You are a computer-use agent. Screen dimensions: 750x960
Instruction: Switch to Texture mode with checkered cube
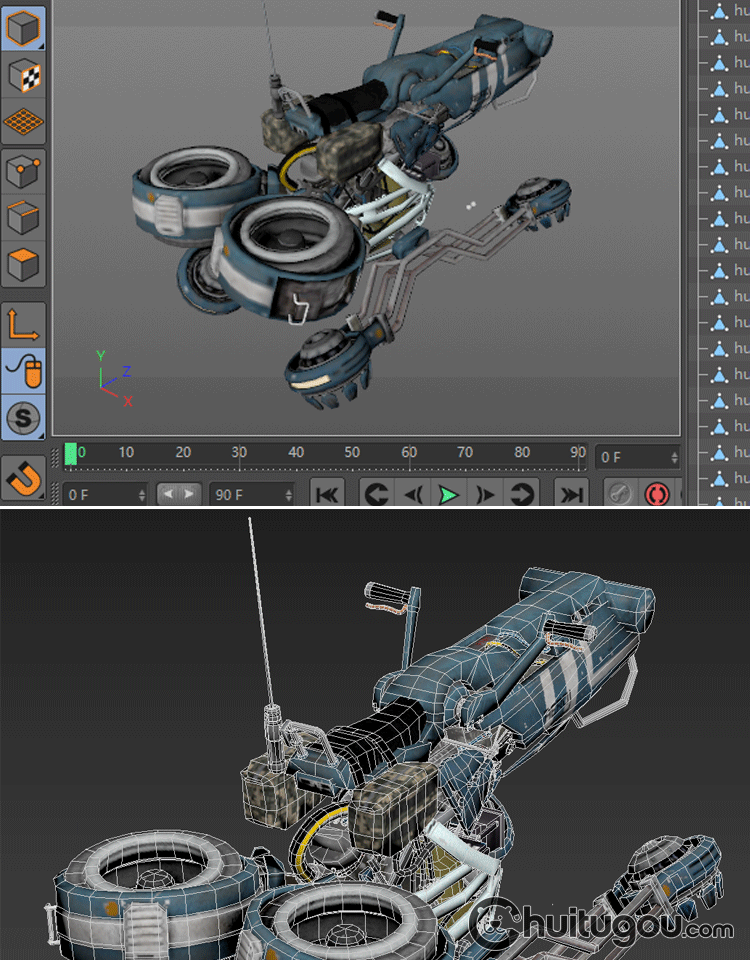(24, 75)
